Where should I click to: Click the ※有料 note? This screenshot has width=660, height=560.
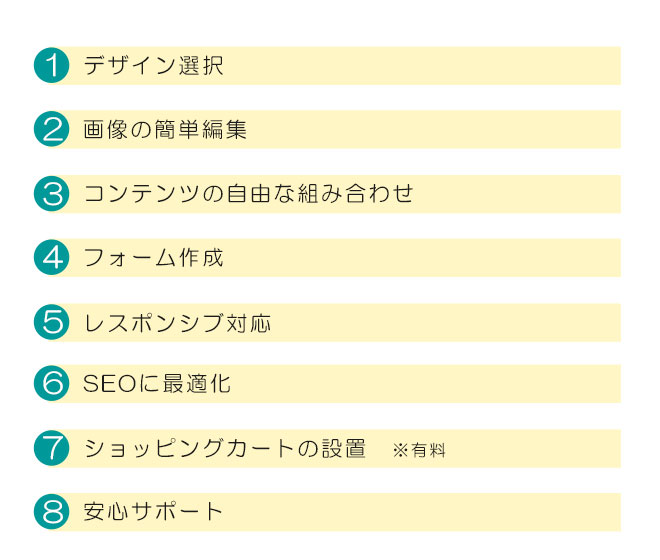coord(419,450)
